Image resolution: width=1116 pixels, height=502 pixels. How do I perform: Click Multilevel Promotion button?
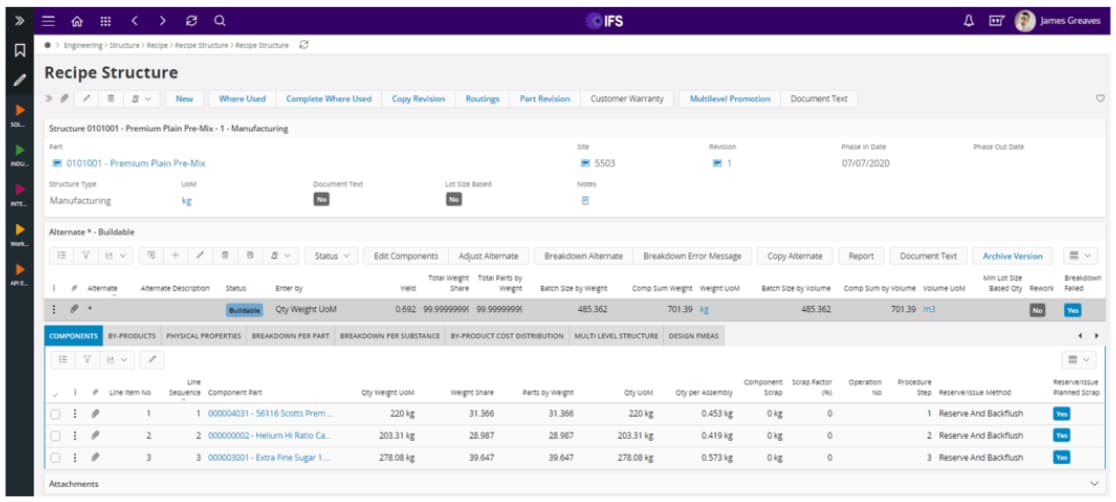[730, 99]
